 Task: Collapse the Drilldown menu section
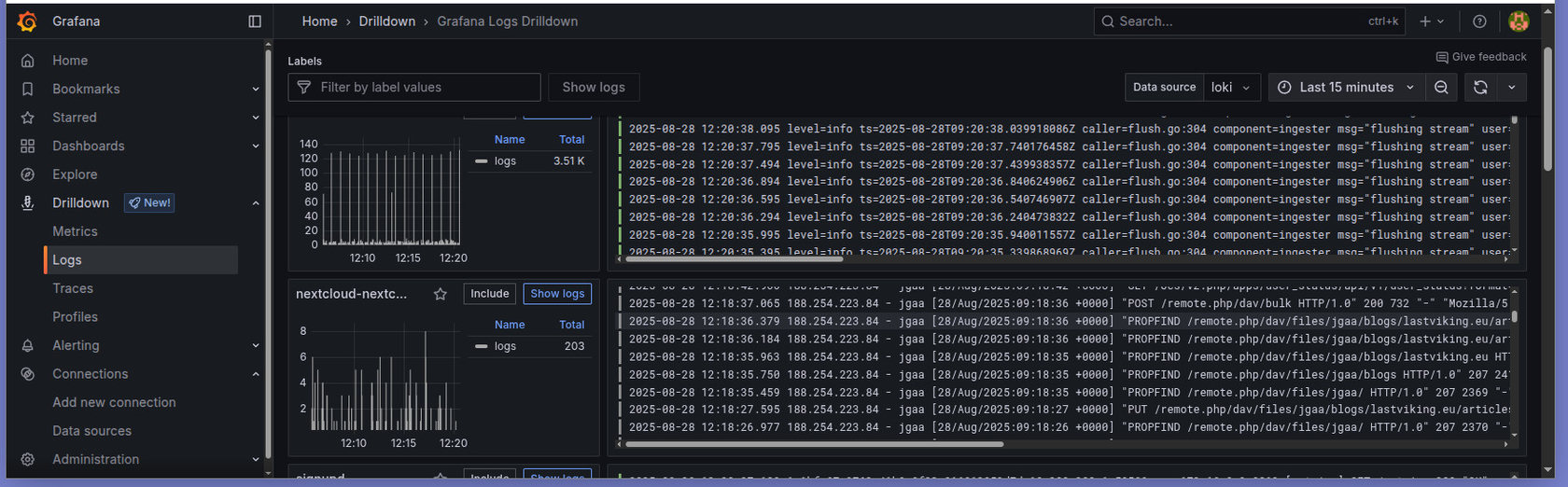(x=256, y=203)
